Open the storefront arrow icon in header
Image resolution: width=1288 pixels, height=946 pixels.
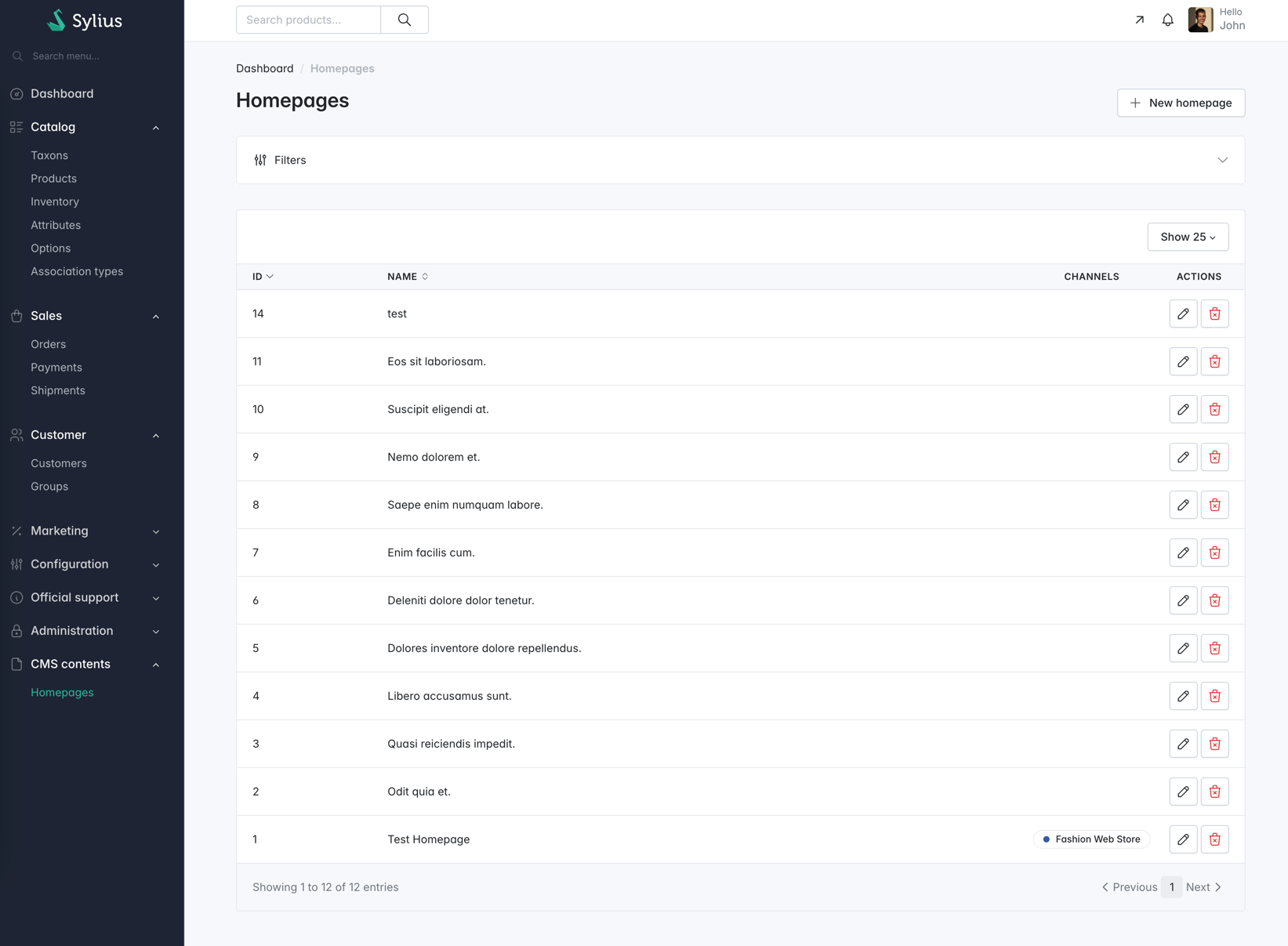click(1139, 20)
